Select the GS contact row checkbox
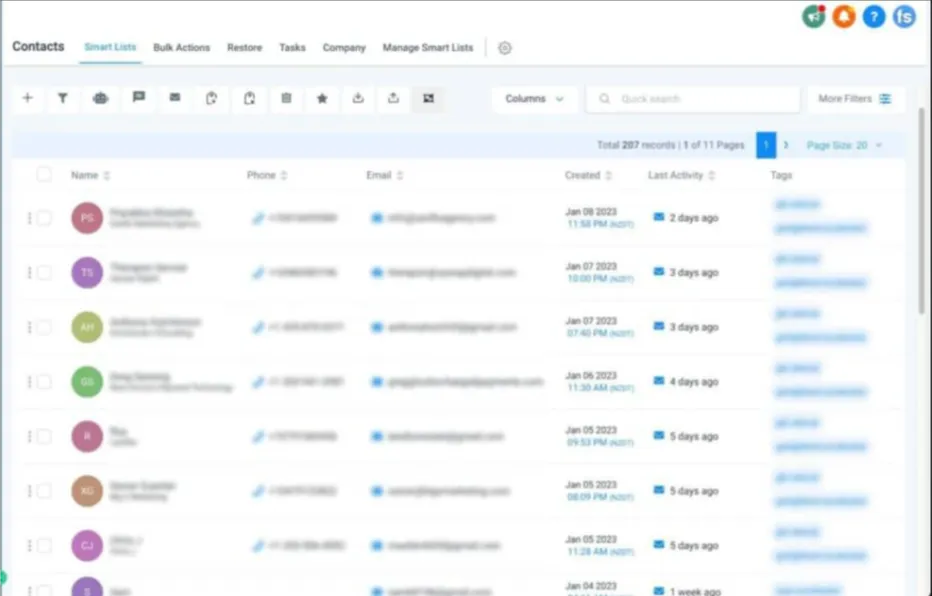The width and height of the screenshot is (932, 596). [44, 382]
